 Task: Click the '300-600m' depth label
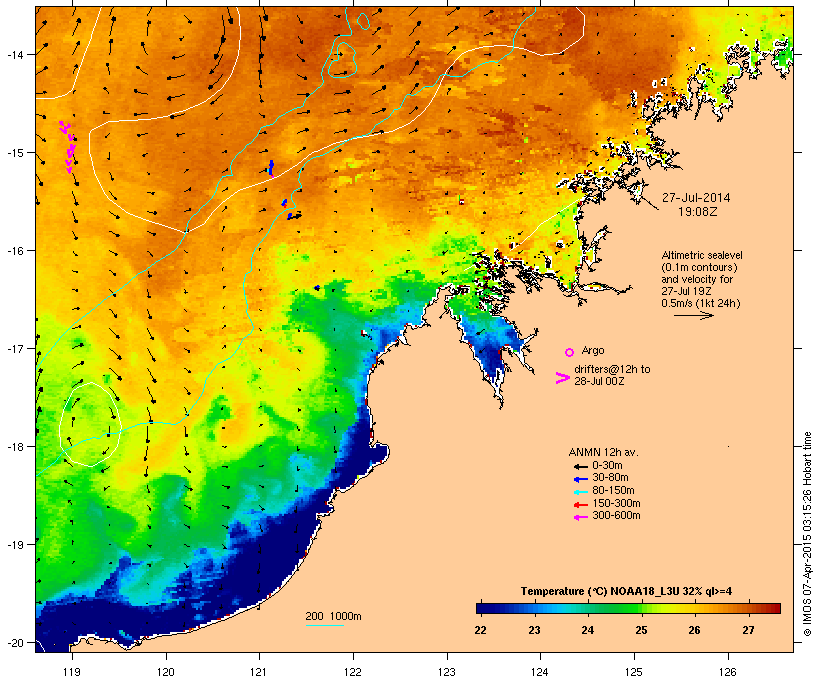point(616,516)
